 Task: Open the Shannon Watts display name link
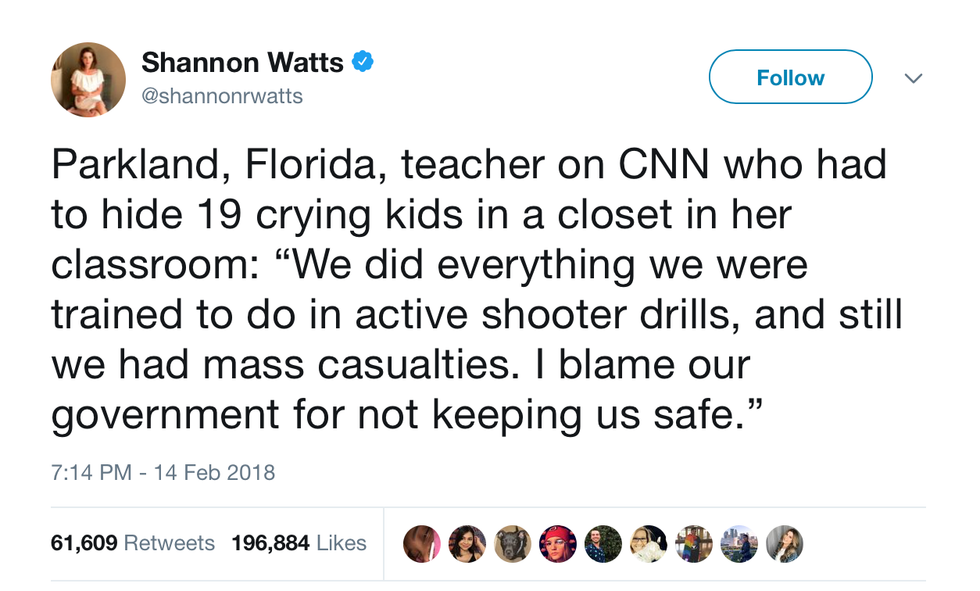[x=242, y=62]
